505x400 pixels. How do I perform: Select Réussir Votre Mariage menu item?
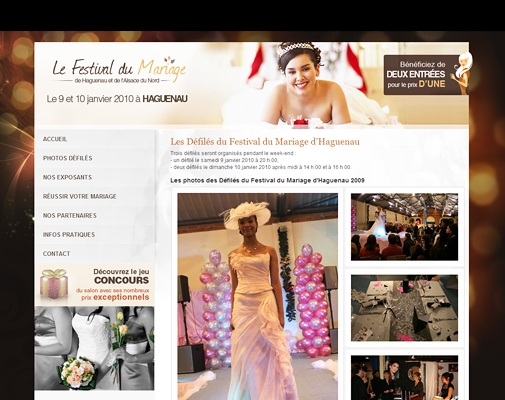click(x=80, y=196)
